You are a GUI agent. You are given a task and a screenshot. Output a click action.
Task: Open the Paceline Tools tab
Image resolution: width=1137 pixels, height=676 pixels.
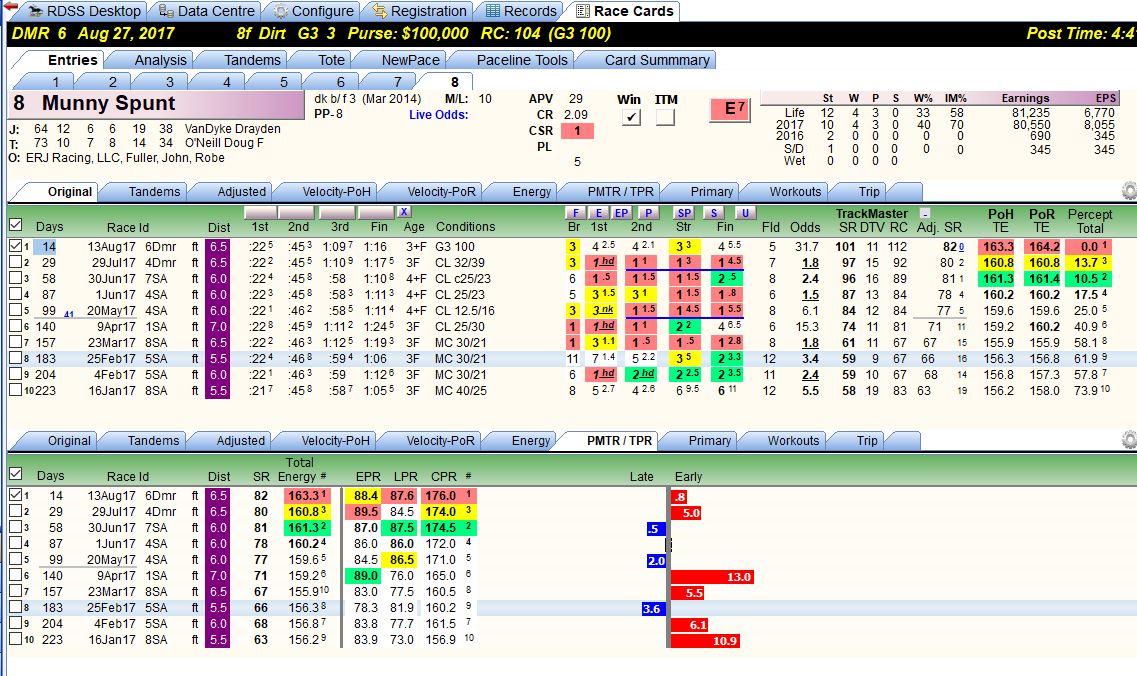pyautogui.click(x=521, y=60)
